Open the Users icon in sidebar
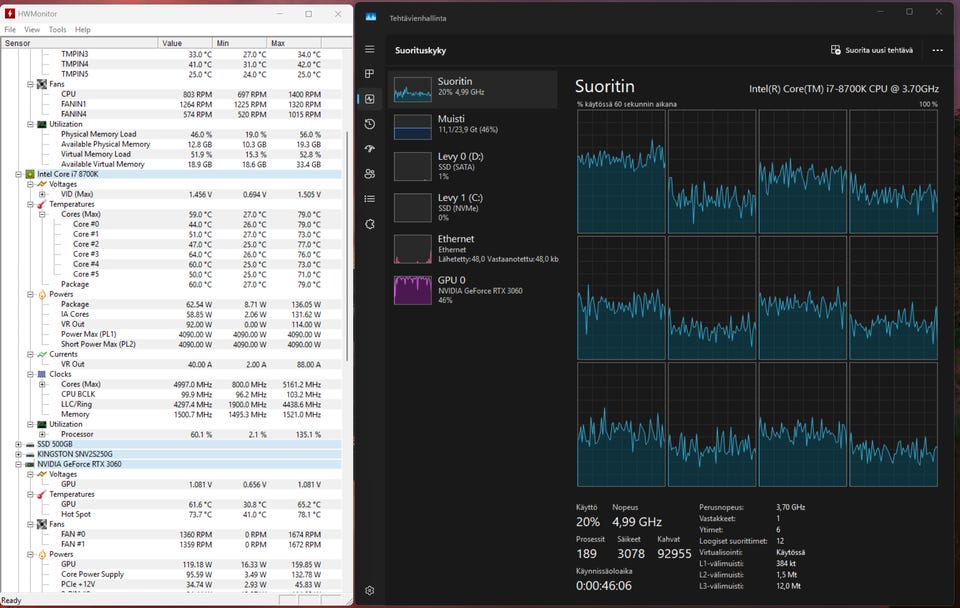This screenshot has height=608, width=960. (x=370, y=174)
